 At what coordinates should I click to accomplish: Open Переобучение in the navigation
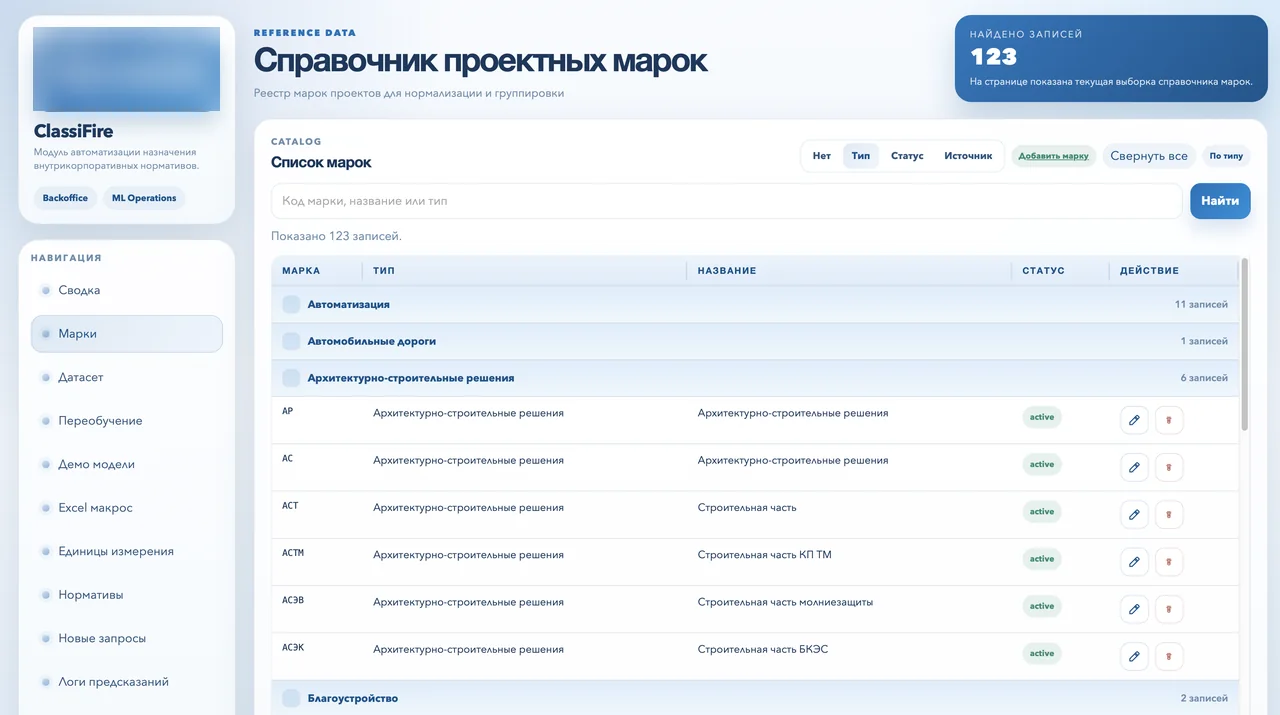coord(127,421)
